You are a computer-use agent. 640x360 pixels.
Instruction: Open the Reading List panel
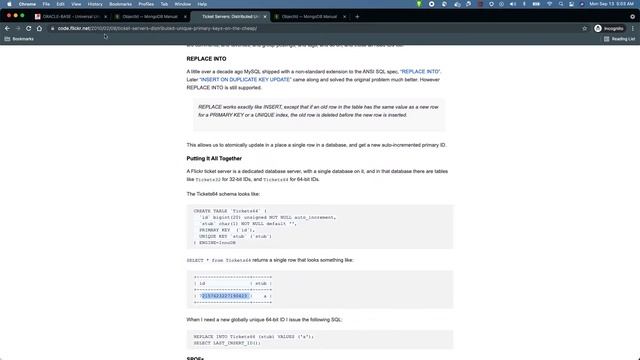point(619,39)
